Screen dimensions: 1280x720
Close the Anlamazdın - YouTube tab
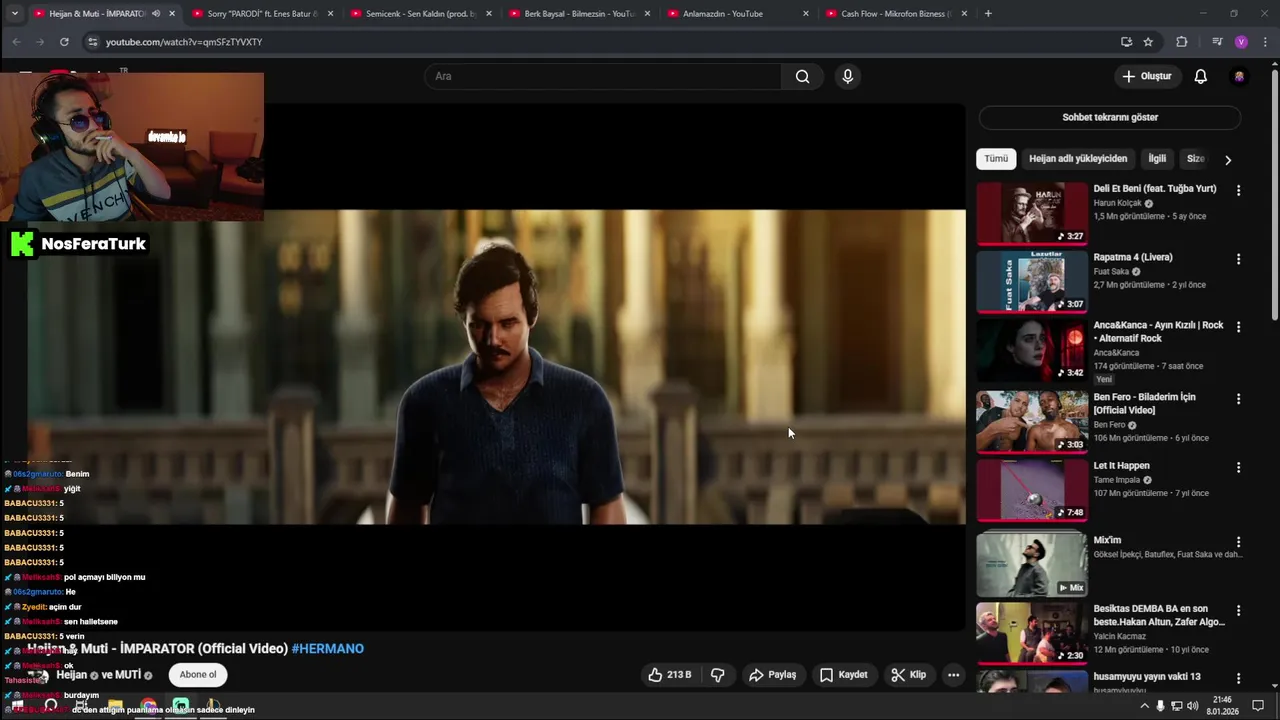tap(806, 14)
